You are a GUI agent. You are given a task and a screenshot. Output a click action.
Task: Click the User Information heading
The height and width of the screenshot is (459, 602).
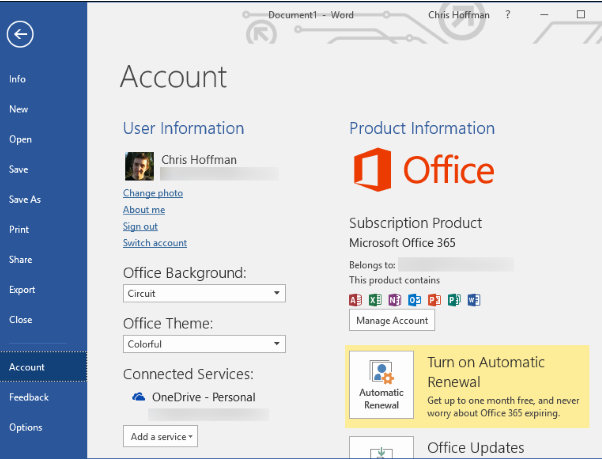pyautogui.click(x=184, y=128)
